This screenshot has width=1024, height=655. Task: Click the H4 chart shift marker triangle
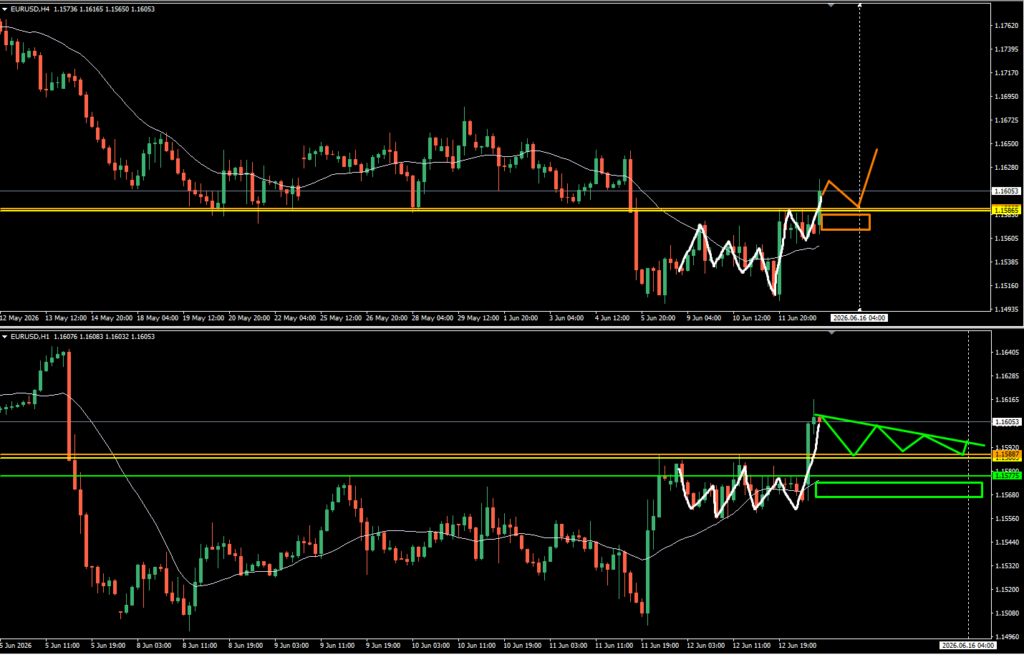coord(831,5)
